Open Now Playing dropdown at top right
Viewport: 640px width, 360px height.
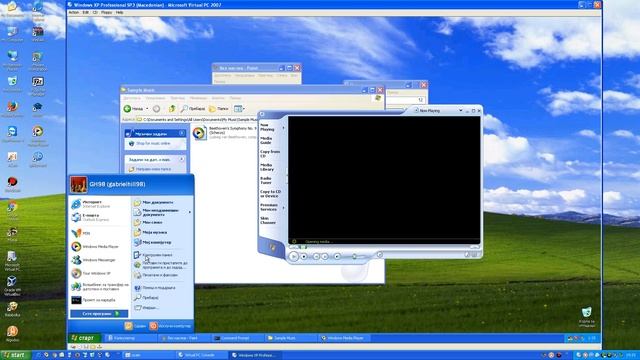pos(460,111)
